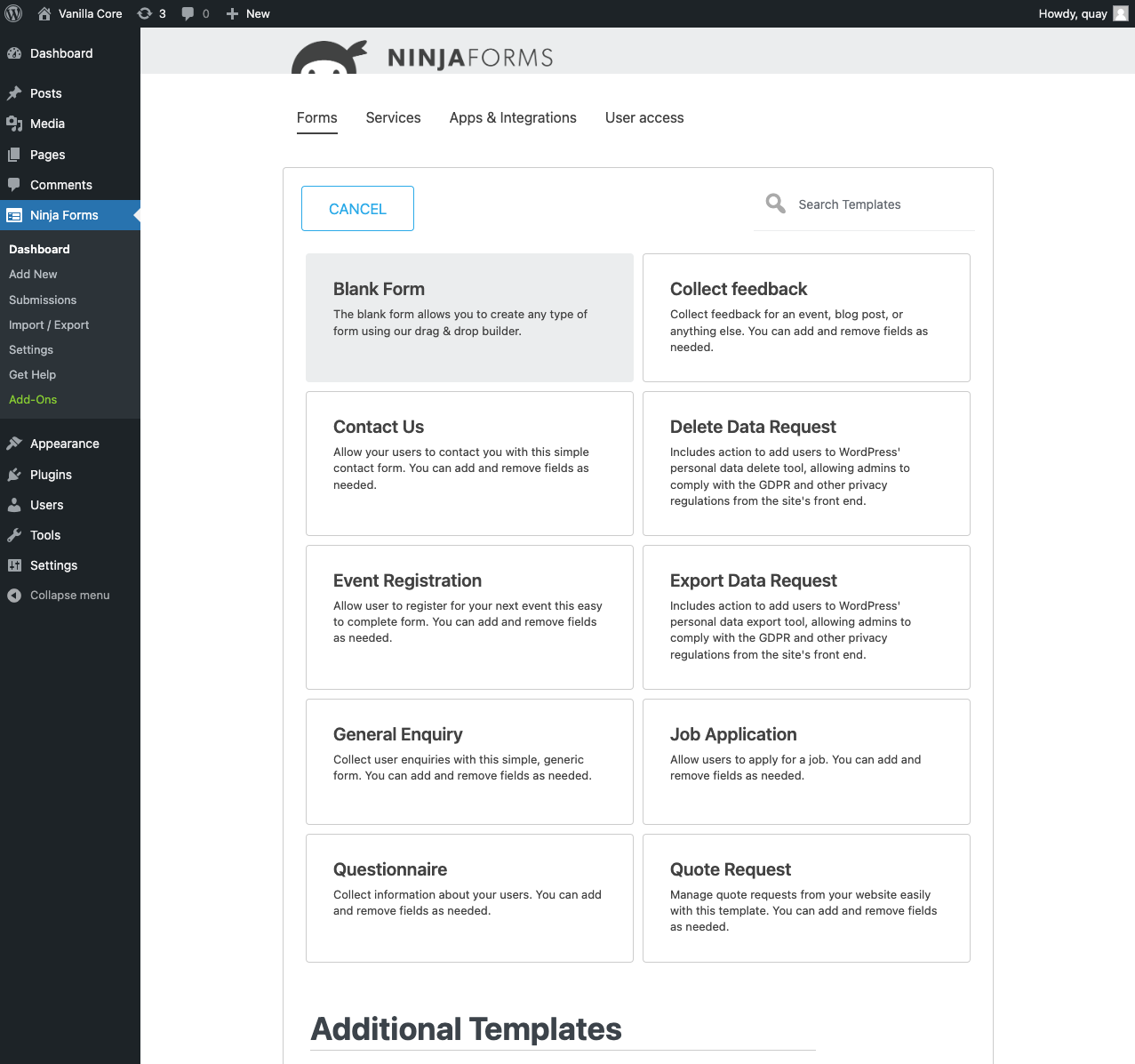
Task: Open the Import / Export page
Action: tap(49, 324)
